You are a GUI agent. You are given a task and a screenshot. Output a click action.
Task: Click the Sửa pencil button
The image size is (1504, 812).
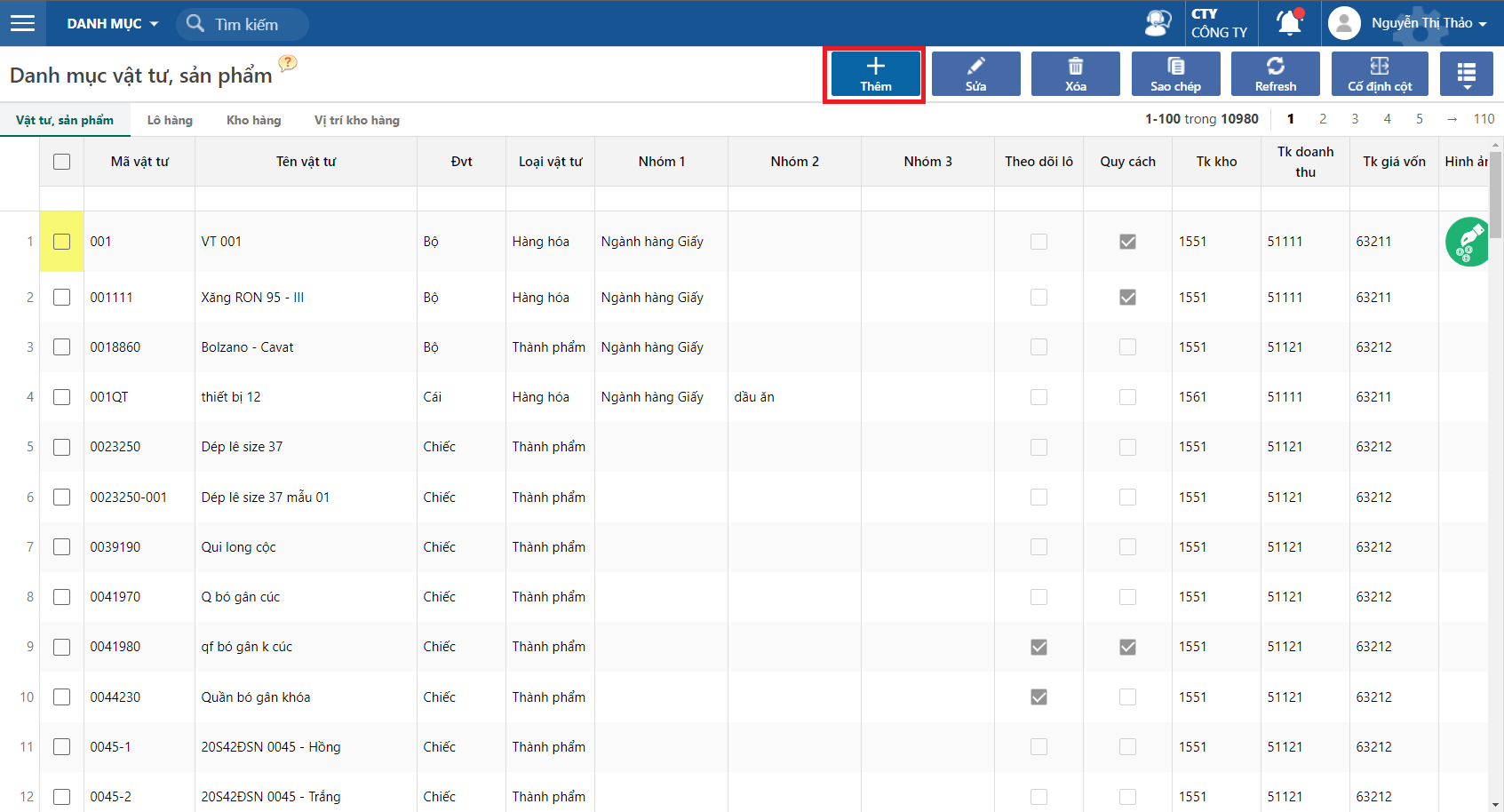[x=975, y=74]
